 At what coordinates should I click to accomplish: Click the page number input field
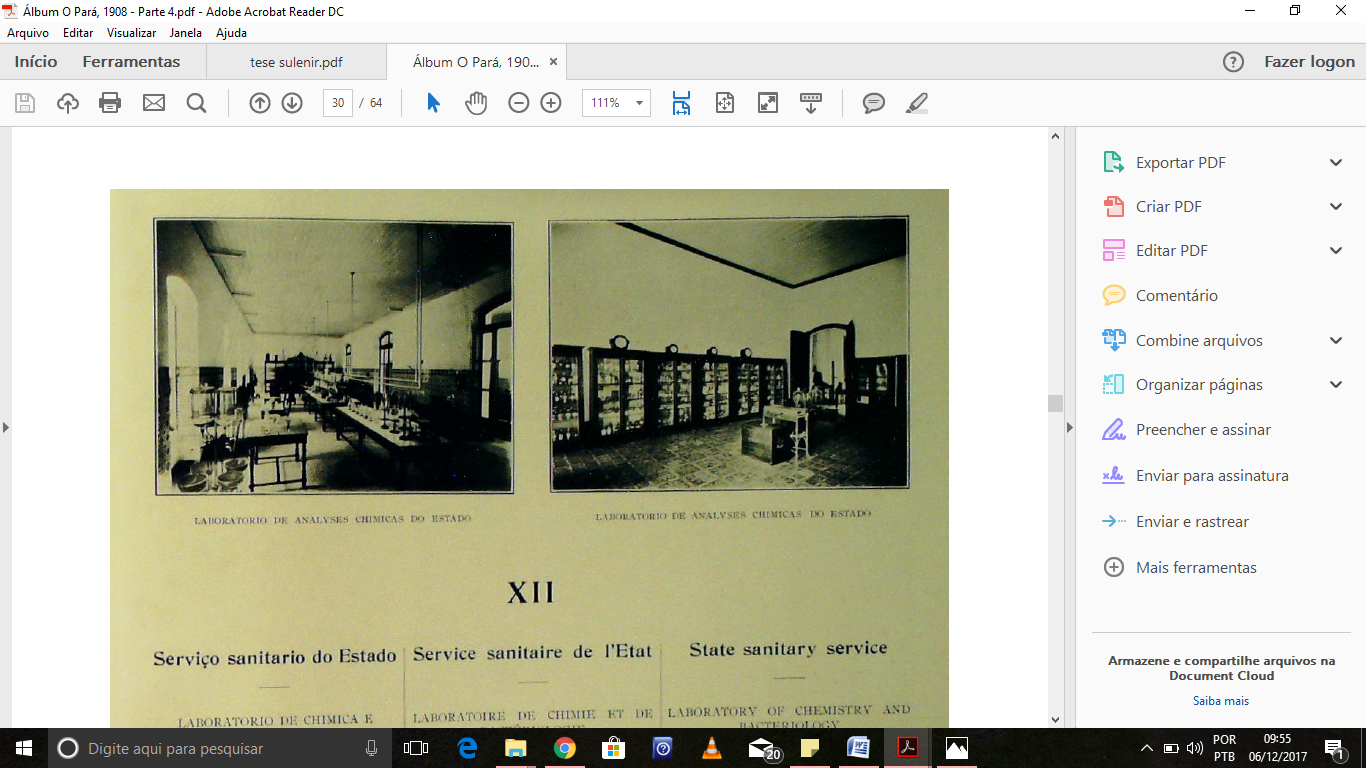tap(338, 103)
